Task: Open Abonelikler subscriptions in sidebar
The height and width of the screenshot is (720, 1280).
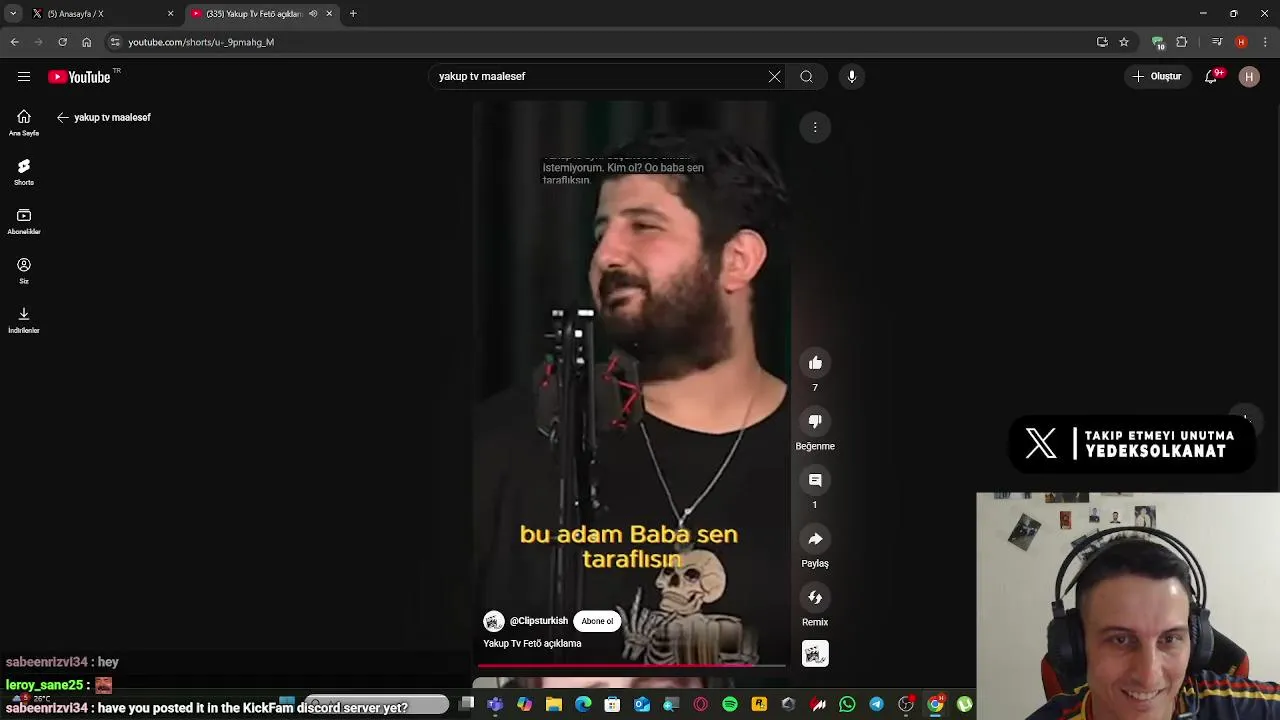Action: click(24, 221)
